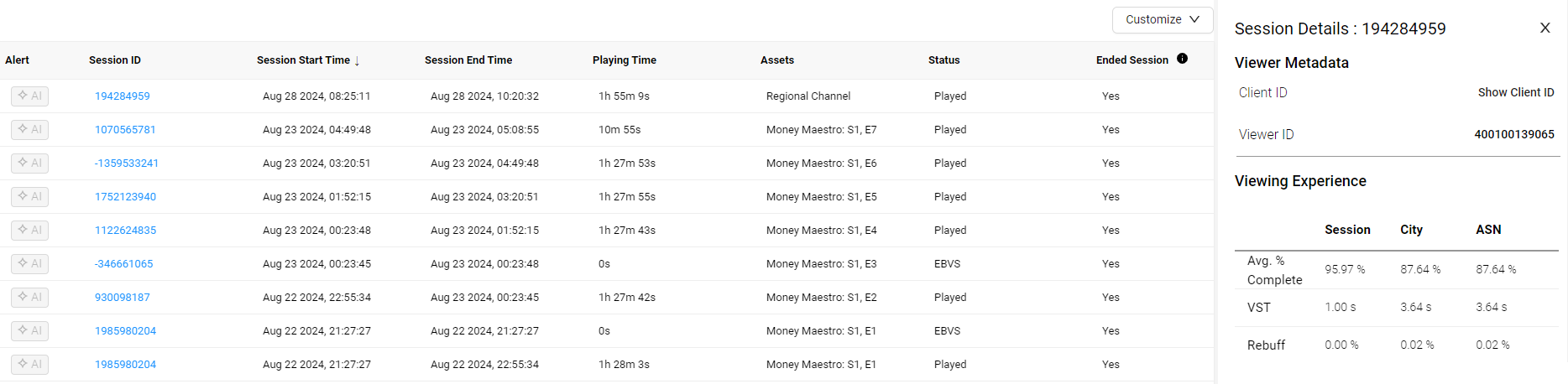Viewport: 1568px width, 384px height.
Task: Click AI alert icon for session 1070565781
Action: pos(29,130)
